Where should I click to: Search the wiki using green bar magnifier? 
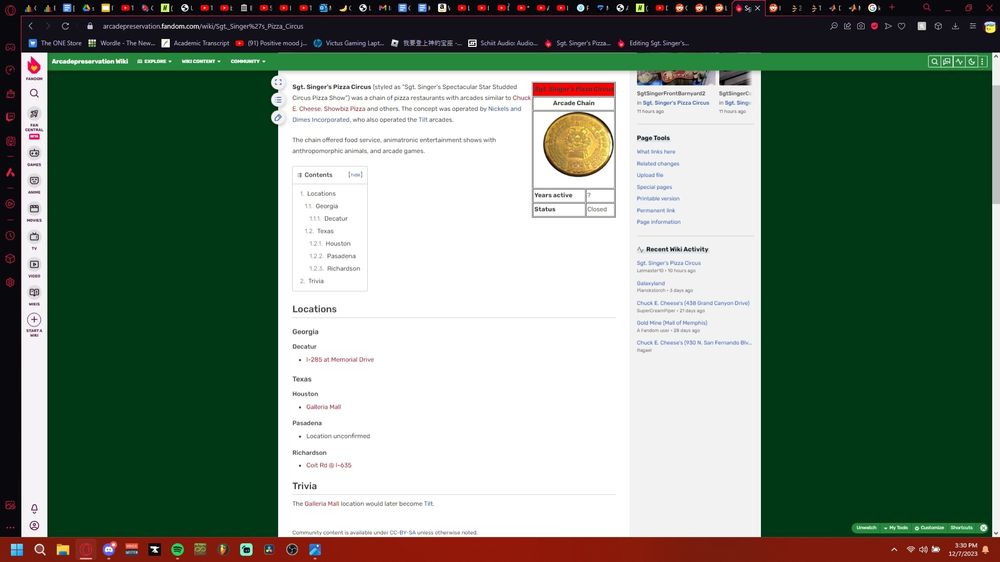[934, 61]
